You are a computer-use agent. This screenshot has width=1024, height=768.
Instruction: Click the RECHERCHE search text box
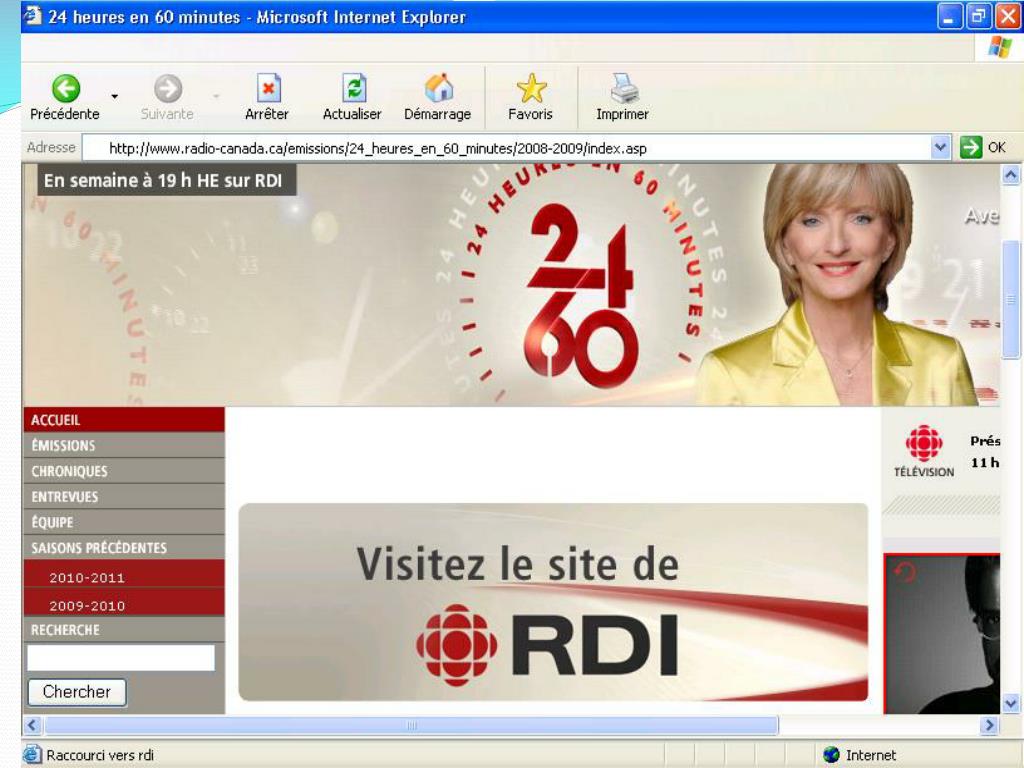[x=121, y=658]
